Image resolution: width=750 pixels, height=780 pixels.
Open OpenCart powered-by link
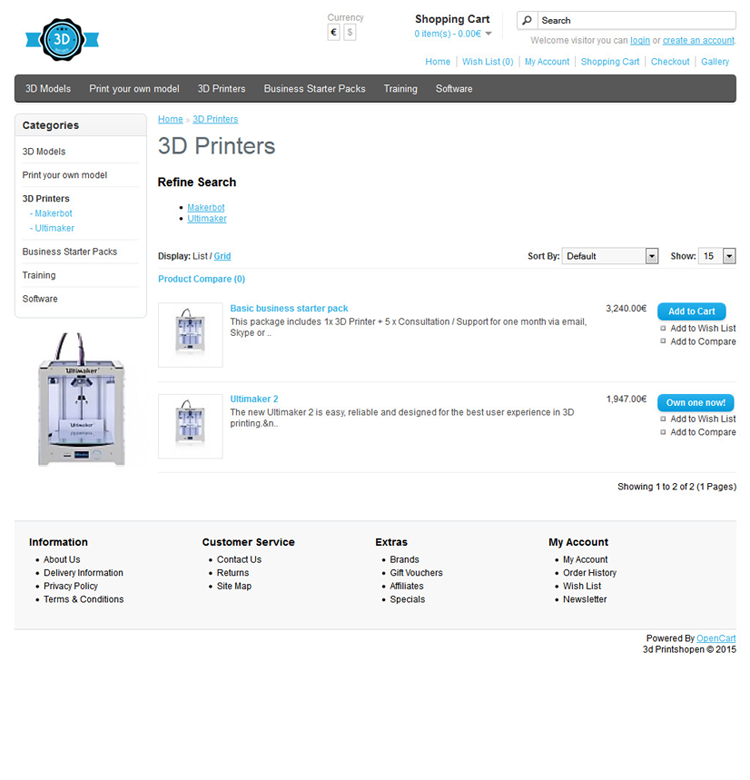[716, 638]
